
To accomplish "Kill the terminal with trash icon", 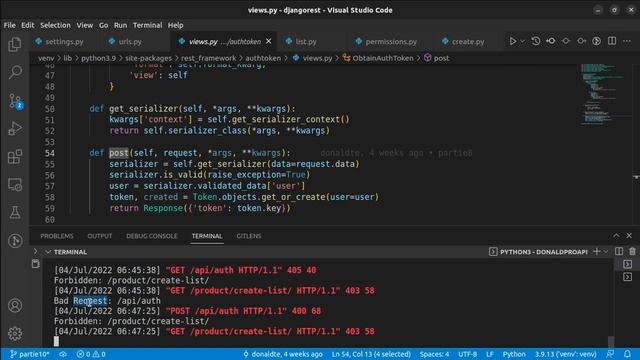I will point(632,251).
